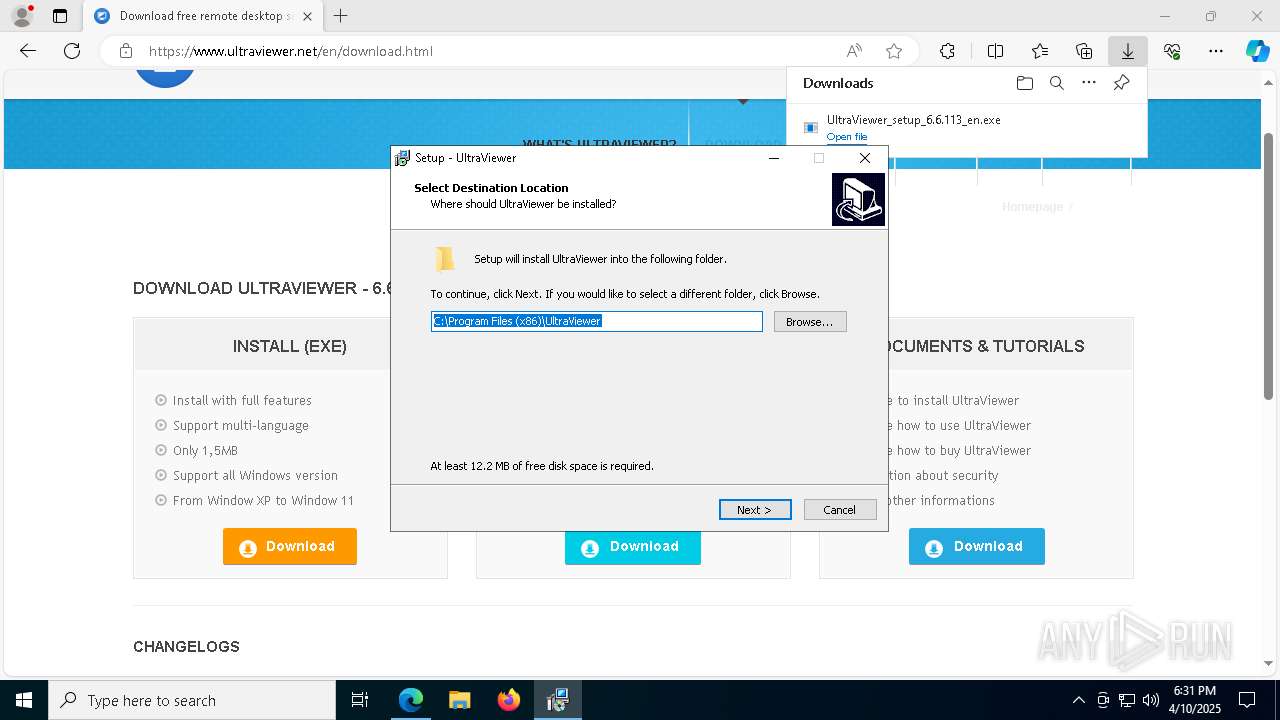Toggle split screen view
This screenshot has width=1280, height=720.
point(995,51)
